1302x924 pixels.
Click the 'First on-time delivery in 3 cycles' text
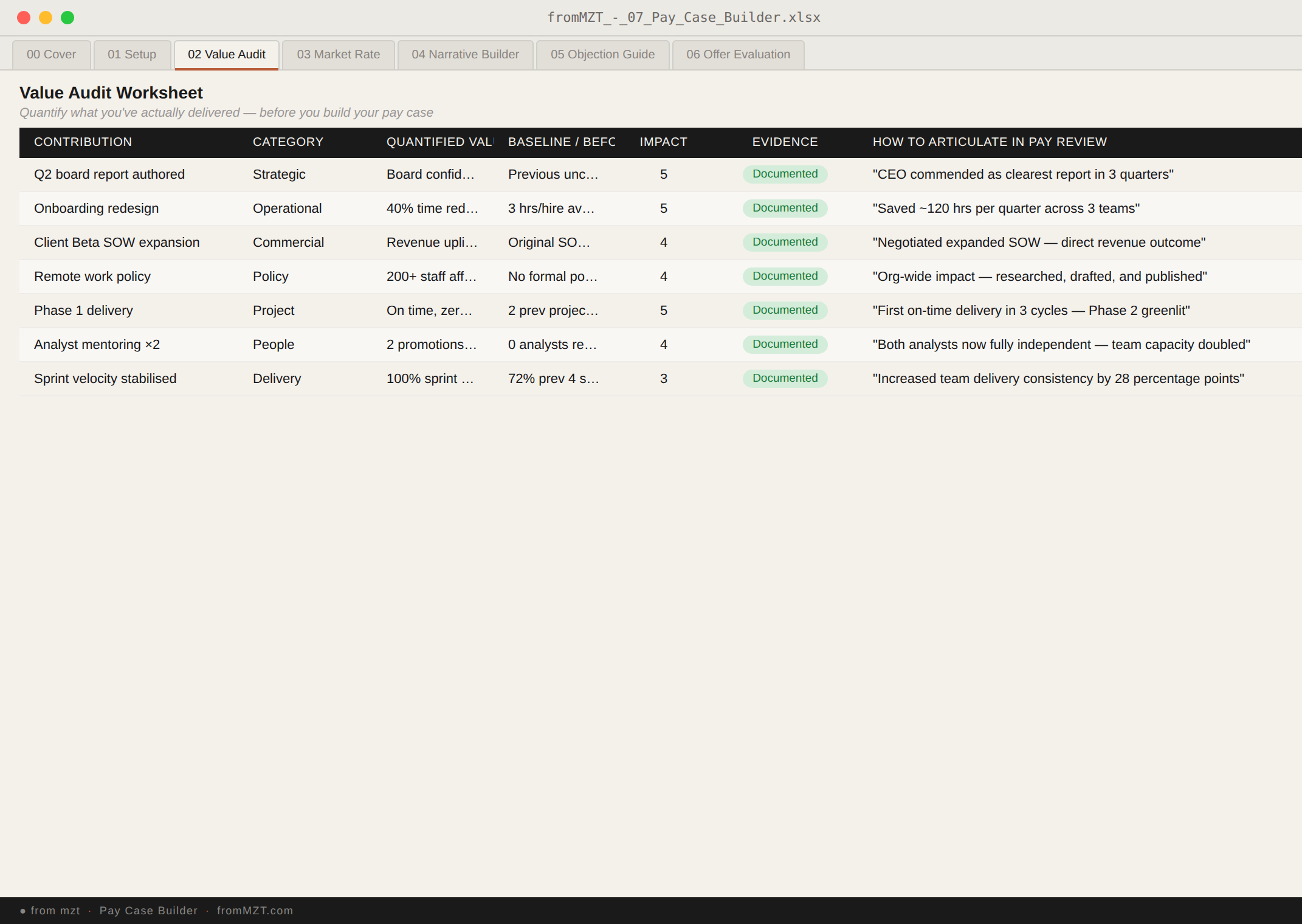click(x=1031, y=311)
